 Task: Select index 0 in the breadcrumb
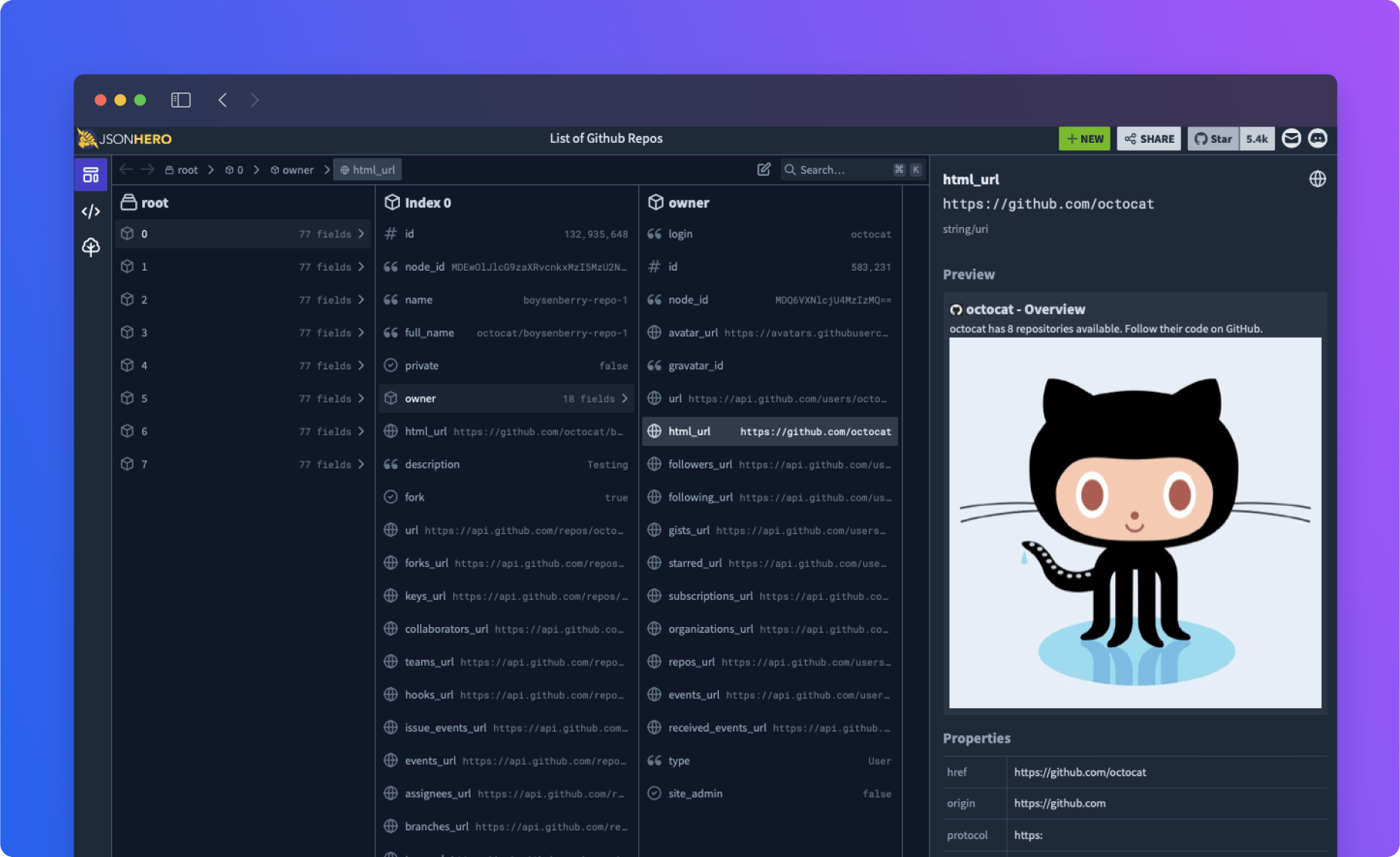click(x=234, y=170)
